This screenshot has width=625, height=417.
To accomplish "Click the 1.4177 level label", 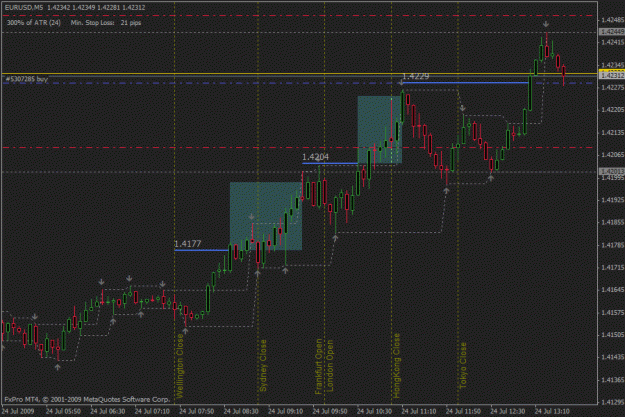I will [x=188, y=244].
